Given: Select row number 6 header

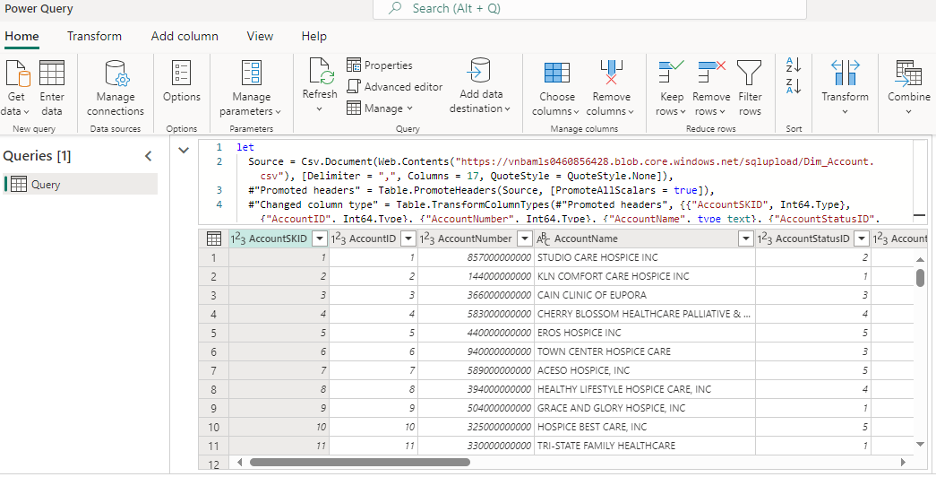Looking at the screenshot, I should [x=213, y=351].
